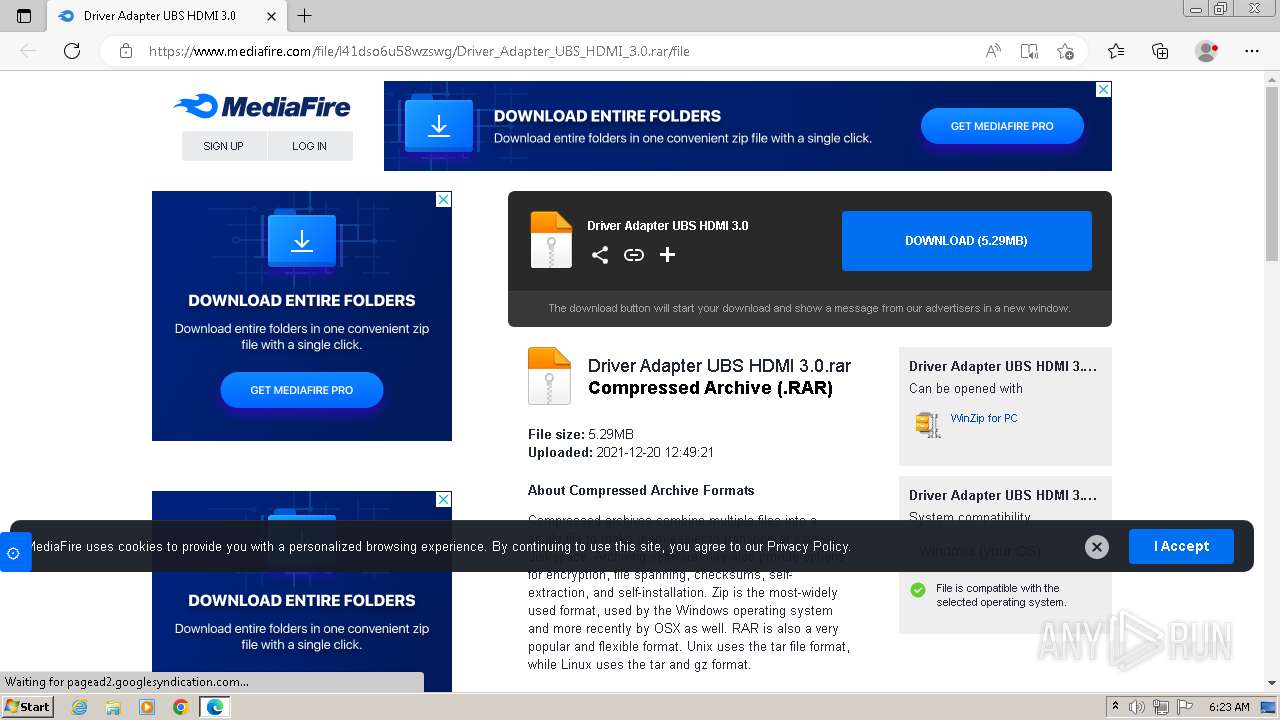Click GET MEDIAFIRE PRO in top banner
Screen dimensions: 1280x720
1002,126
